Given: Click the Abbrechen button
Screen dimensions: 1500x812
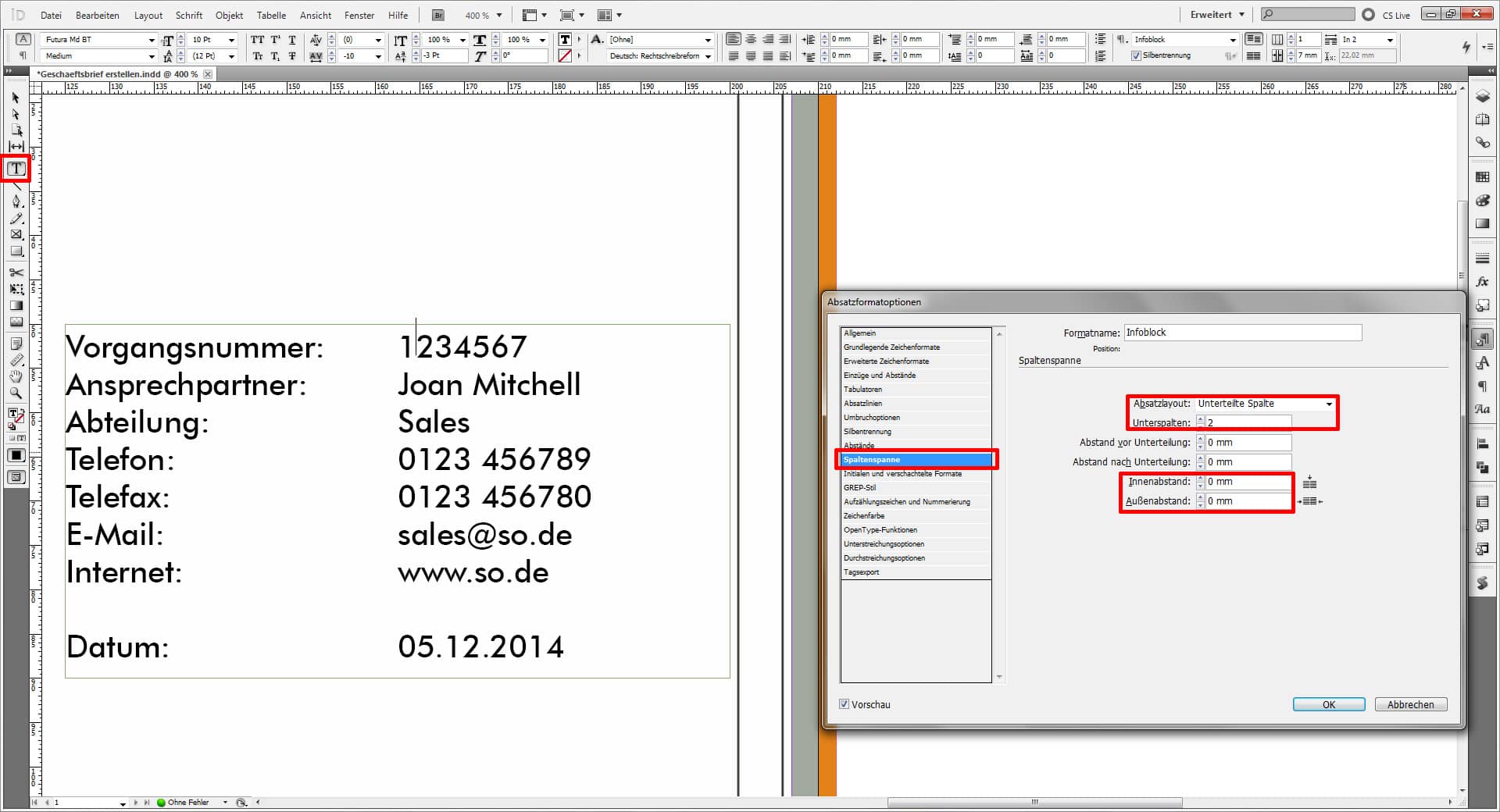Looking at the screenshot, I should click(x=1410, y=704).
